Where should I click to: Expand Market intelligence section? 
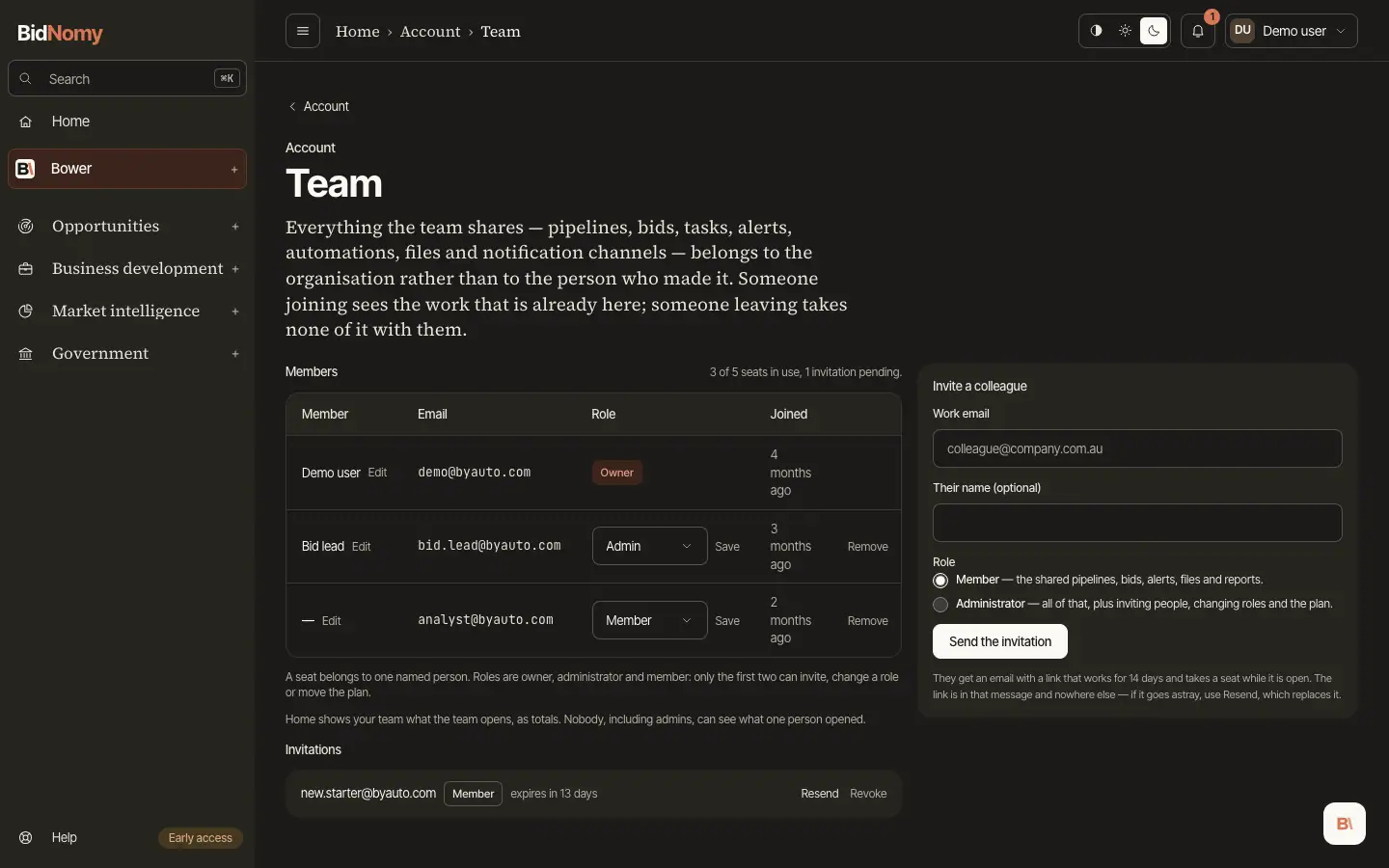click(x=235, y=312)
